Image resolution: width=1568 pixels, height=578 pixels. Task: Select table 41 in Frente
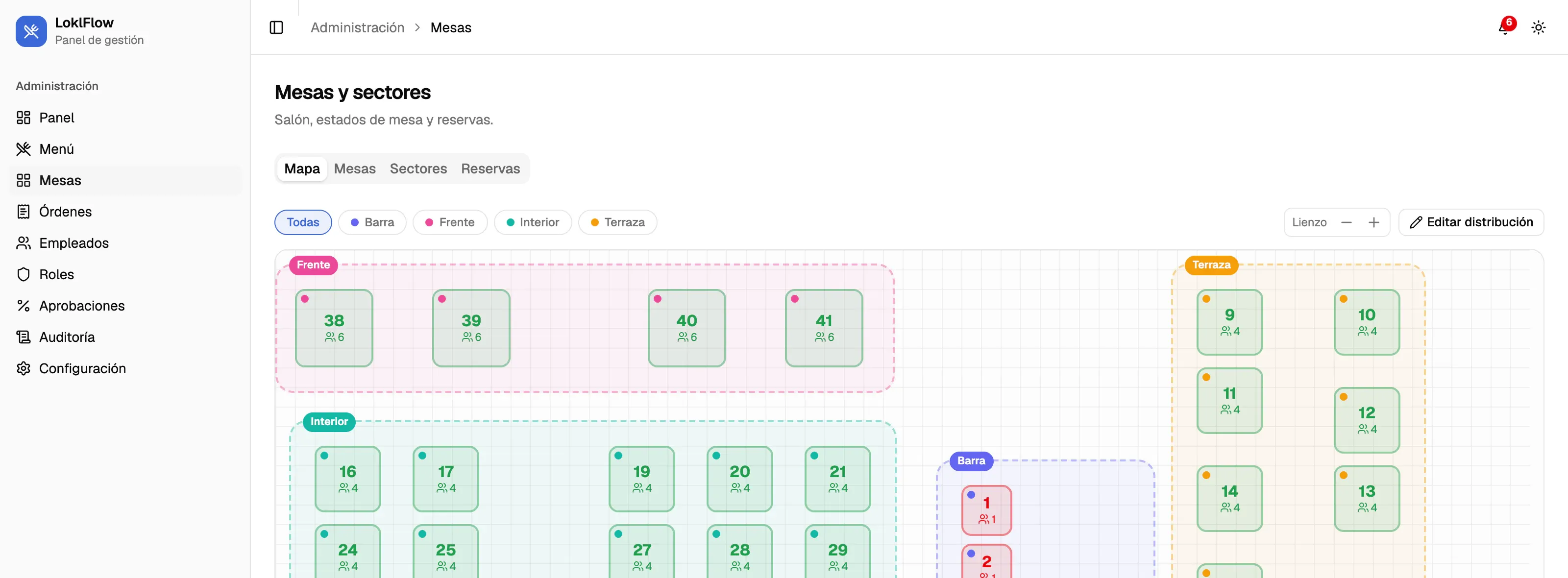click(824, 328)
